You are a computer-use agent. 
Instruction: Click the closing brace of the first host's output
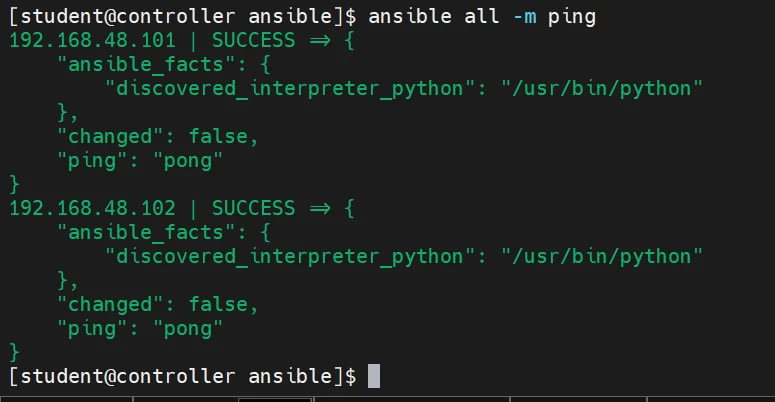(x=14, y=185)
